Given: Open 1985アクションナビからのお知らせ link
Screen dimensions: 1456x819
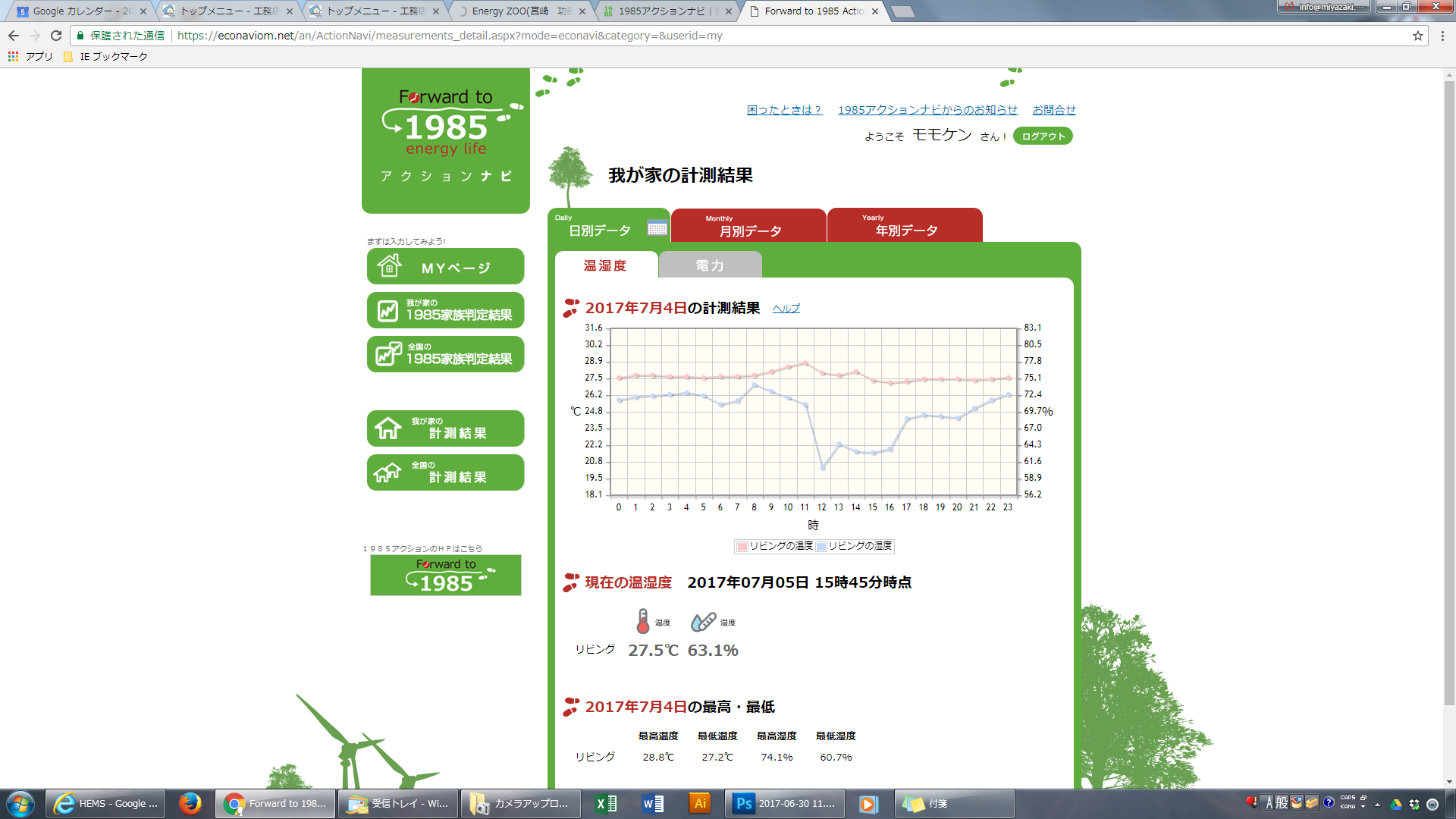Looking at the screenshot, I should pos(927,110).
